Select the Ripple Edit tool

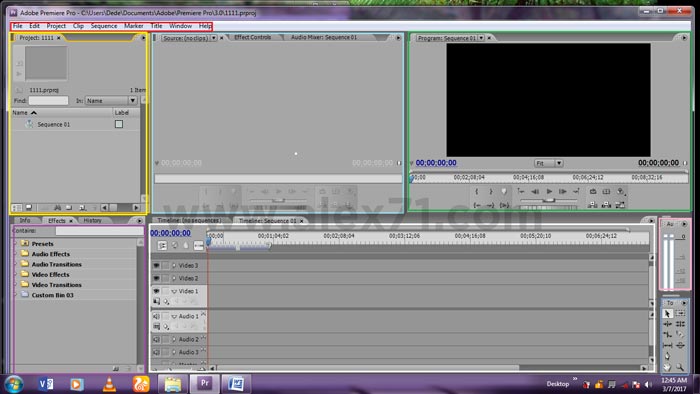pyautogui.click(x=667, y=324)
